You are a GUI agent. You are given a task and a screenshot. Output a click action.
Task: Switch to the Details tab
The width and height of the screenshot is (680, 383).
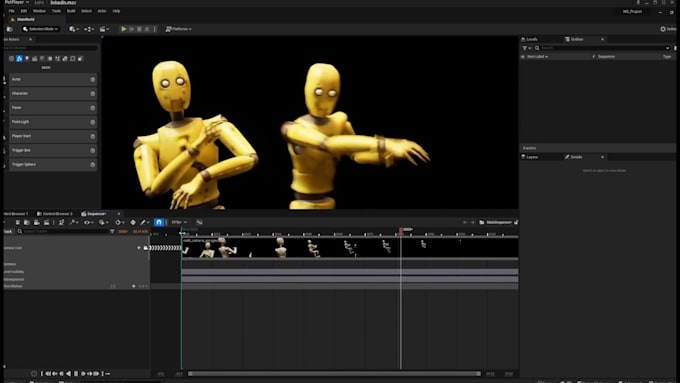pos(573,157)
